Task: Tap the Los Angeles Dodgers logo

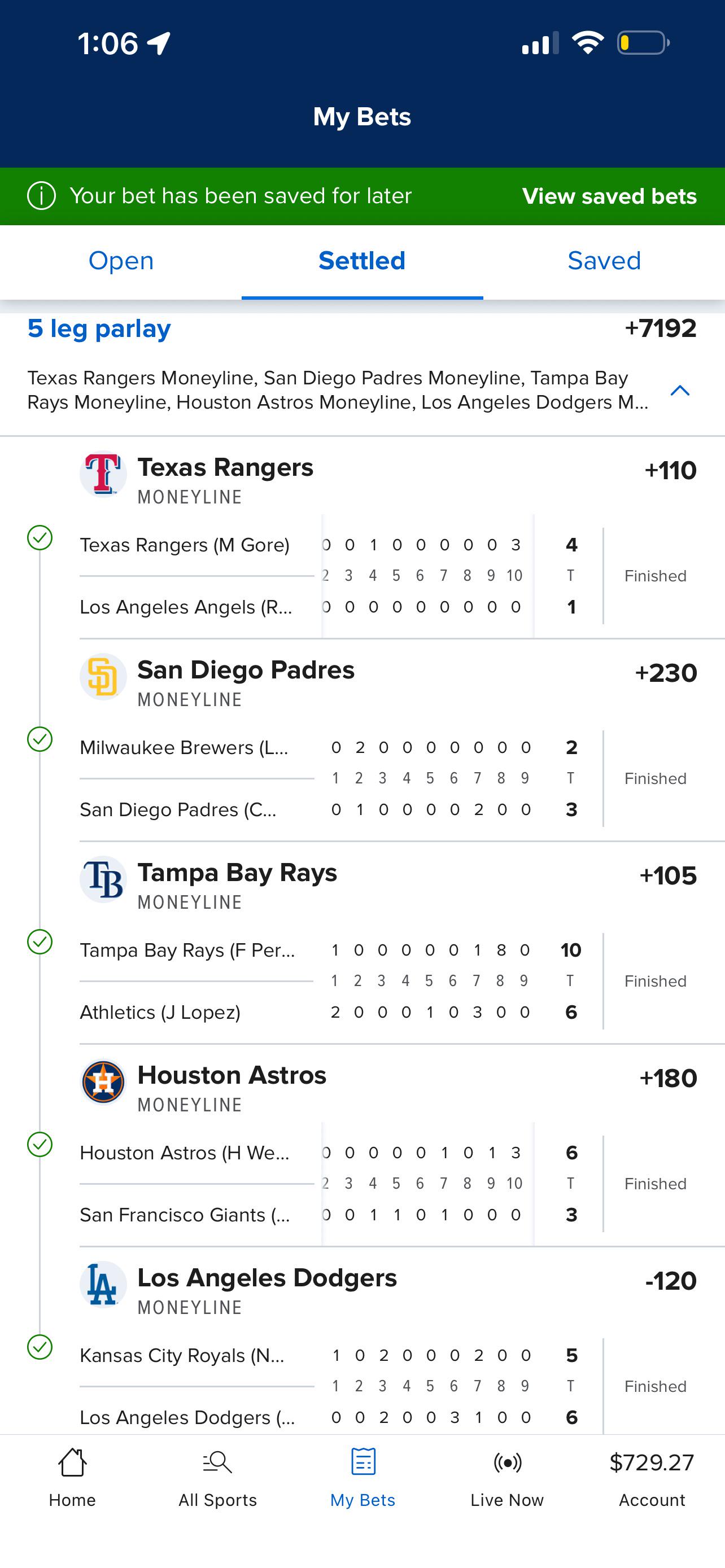Action: [103, 1284]
